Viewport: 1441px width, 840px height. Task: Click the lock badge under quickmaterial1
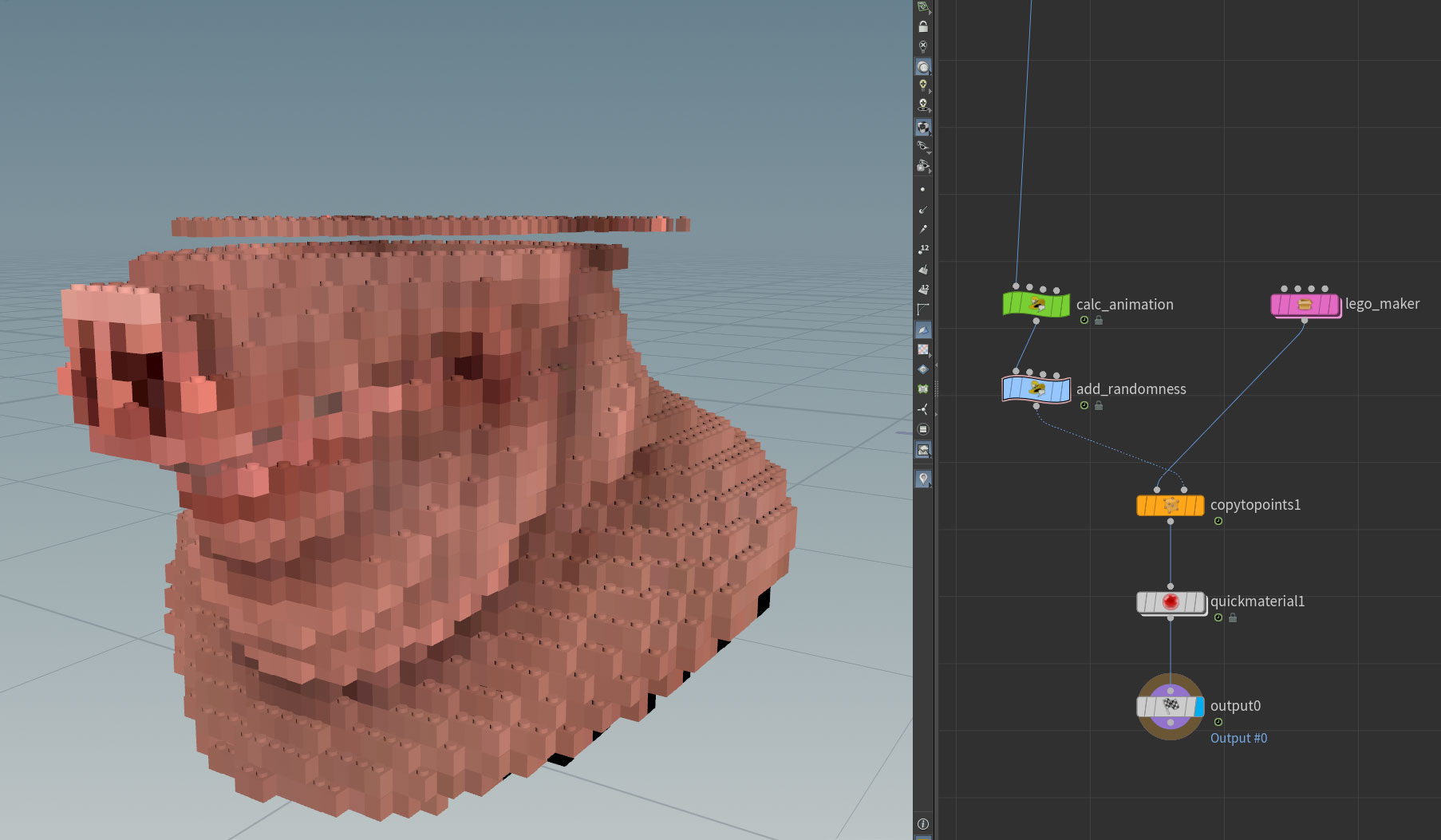click(x=1233, y=617)
